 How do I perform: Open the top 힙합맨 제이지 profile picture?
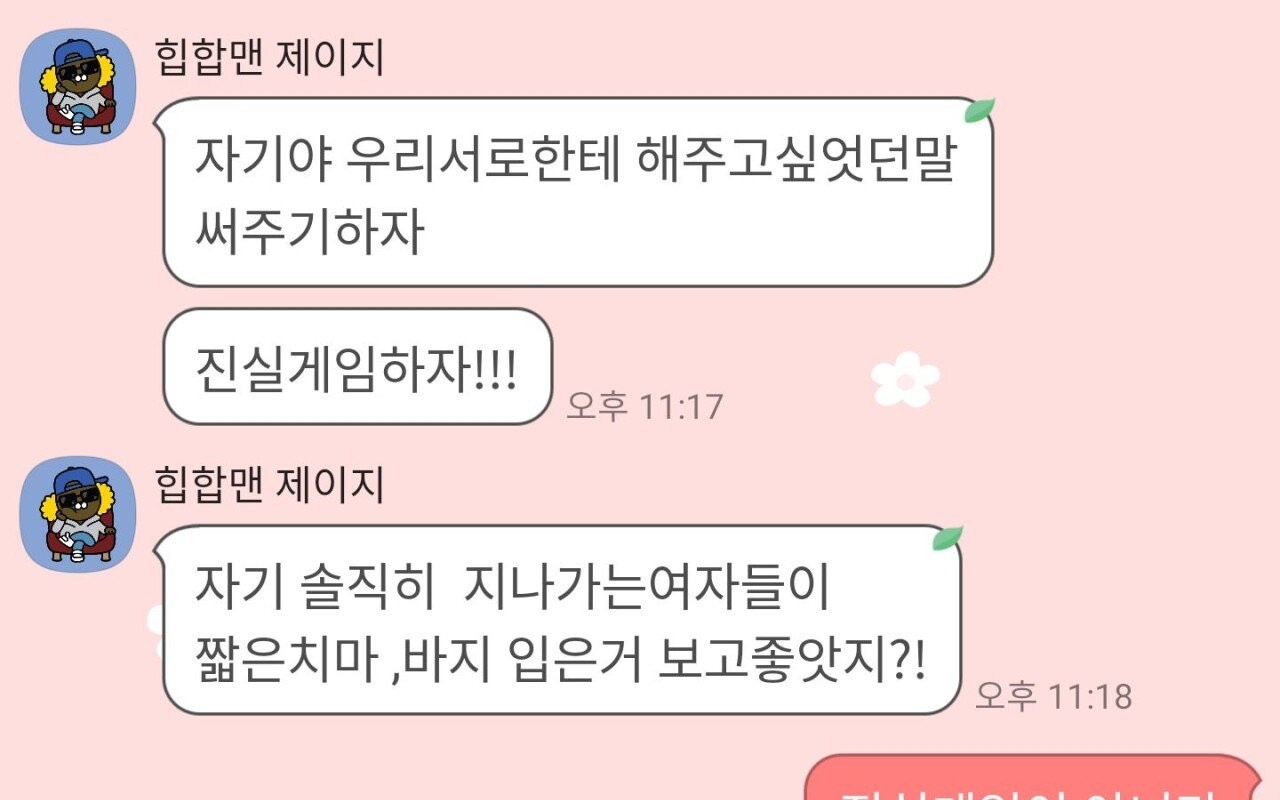coord(78,85)
